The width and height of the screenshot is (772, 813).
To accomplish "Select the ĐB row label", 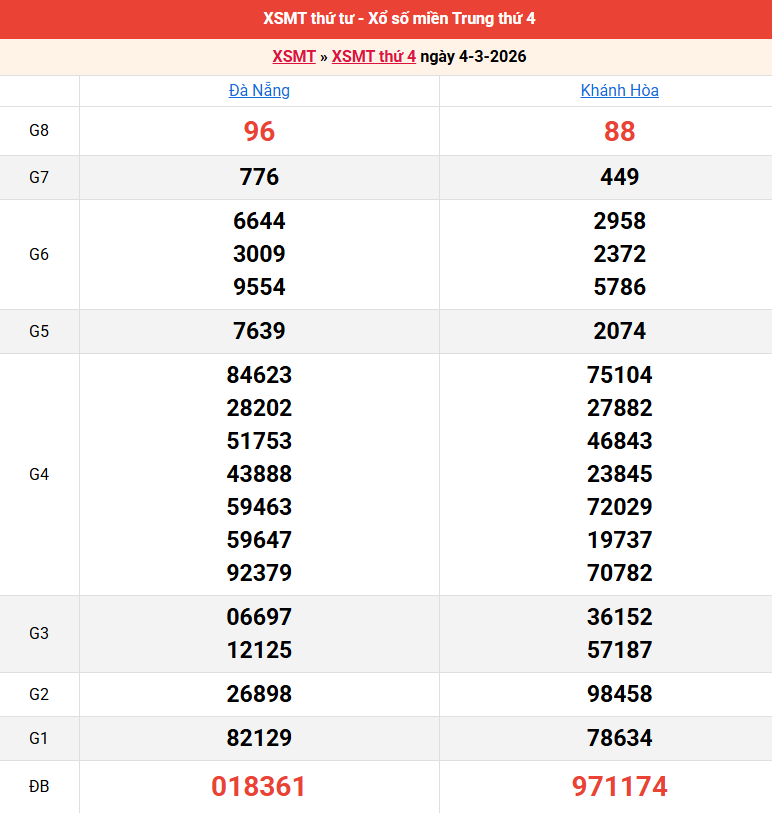I will point(39,787).
